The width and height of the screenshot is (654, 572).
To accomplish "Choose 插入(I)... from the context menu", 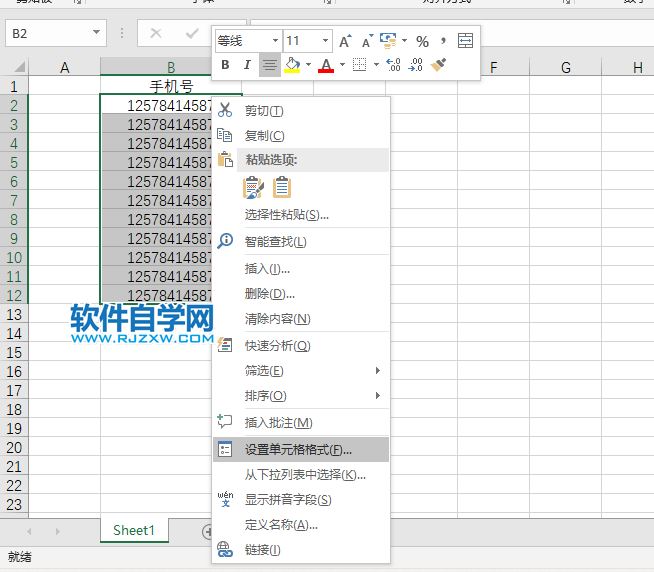I will [x=267, y=269].
